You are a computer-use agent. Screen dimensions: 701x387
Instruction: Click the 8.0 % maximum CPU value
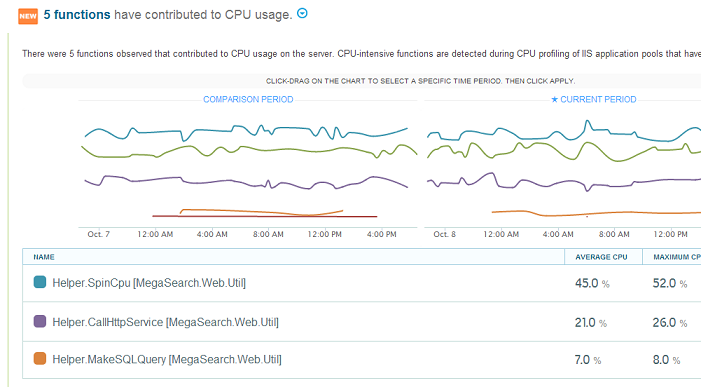tap(666, 360)
